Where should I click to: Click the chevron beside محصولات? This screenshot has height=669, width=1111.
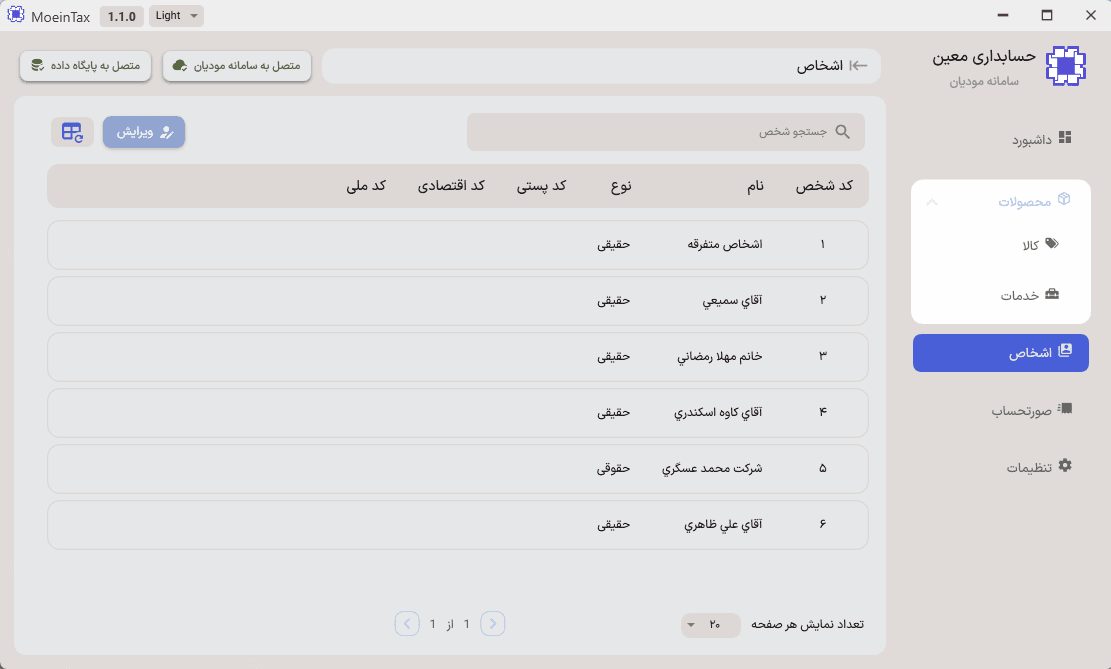pos(932,202)
